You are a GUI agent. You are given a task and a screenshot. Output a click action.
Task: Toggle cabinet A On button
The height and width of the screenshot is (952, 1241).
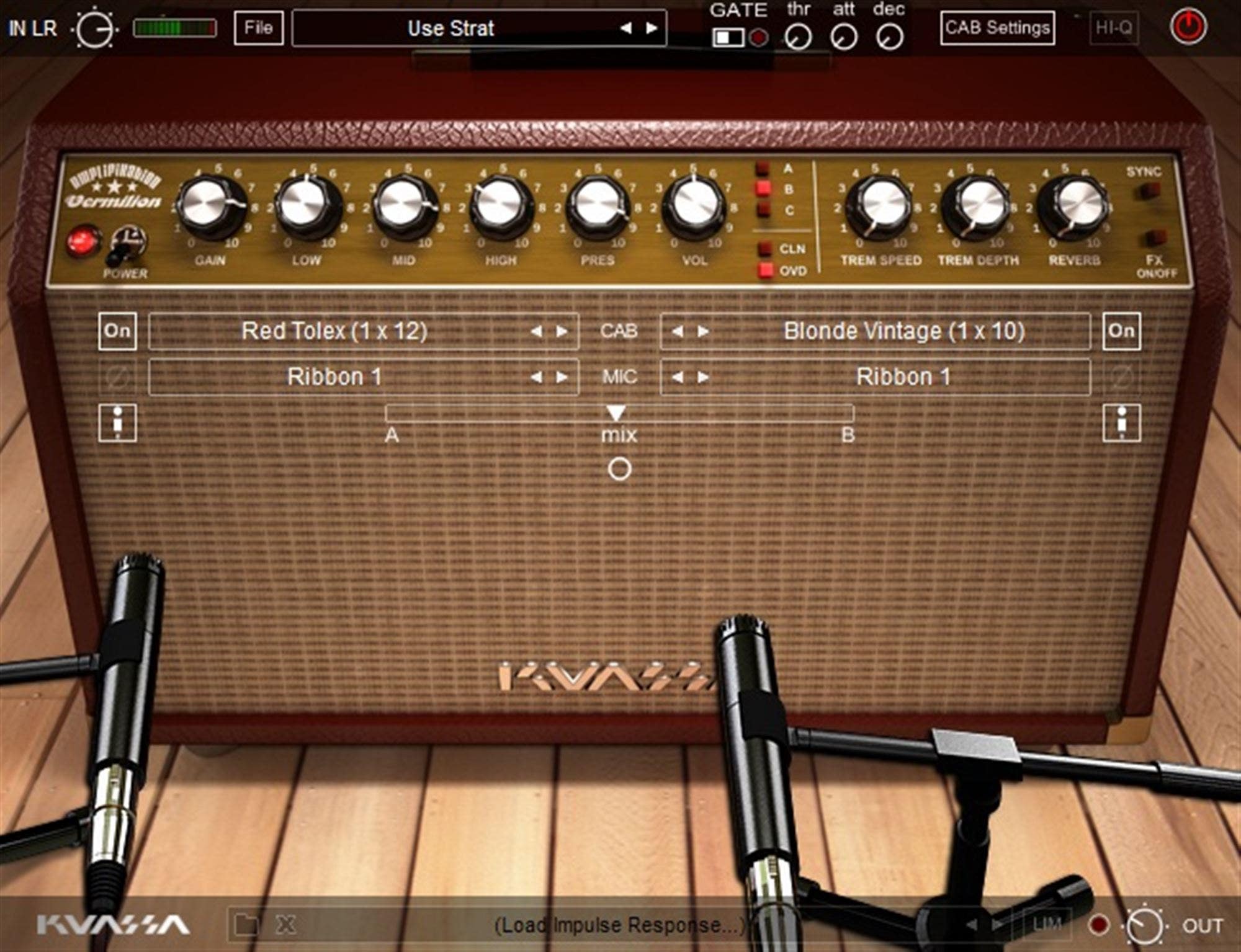[x=117, y=331]
